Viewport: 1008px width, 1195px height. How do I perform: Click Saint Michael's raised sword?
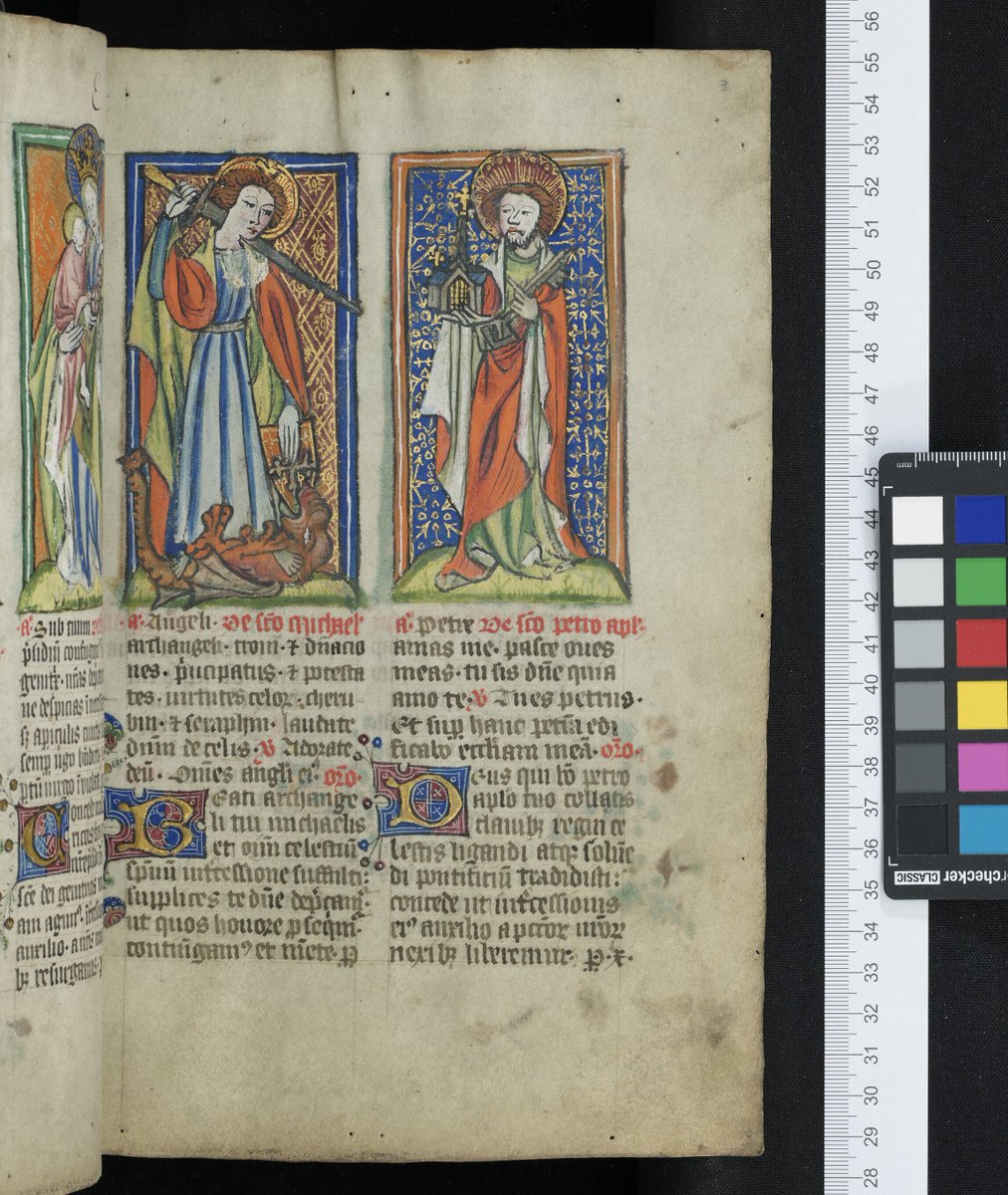pyautogui.click(x=254, y=236)
